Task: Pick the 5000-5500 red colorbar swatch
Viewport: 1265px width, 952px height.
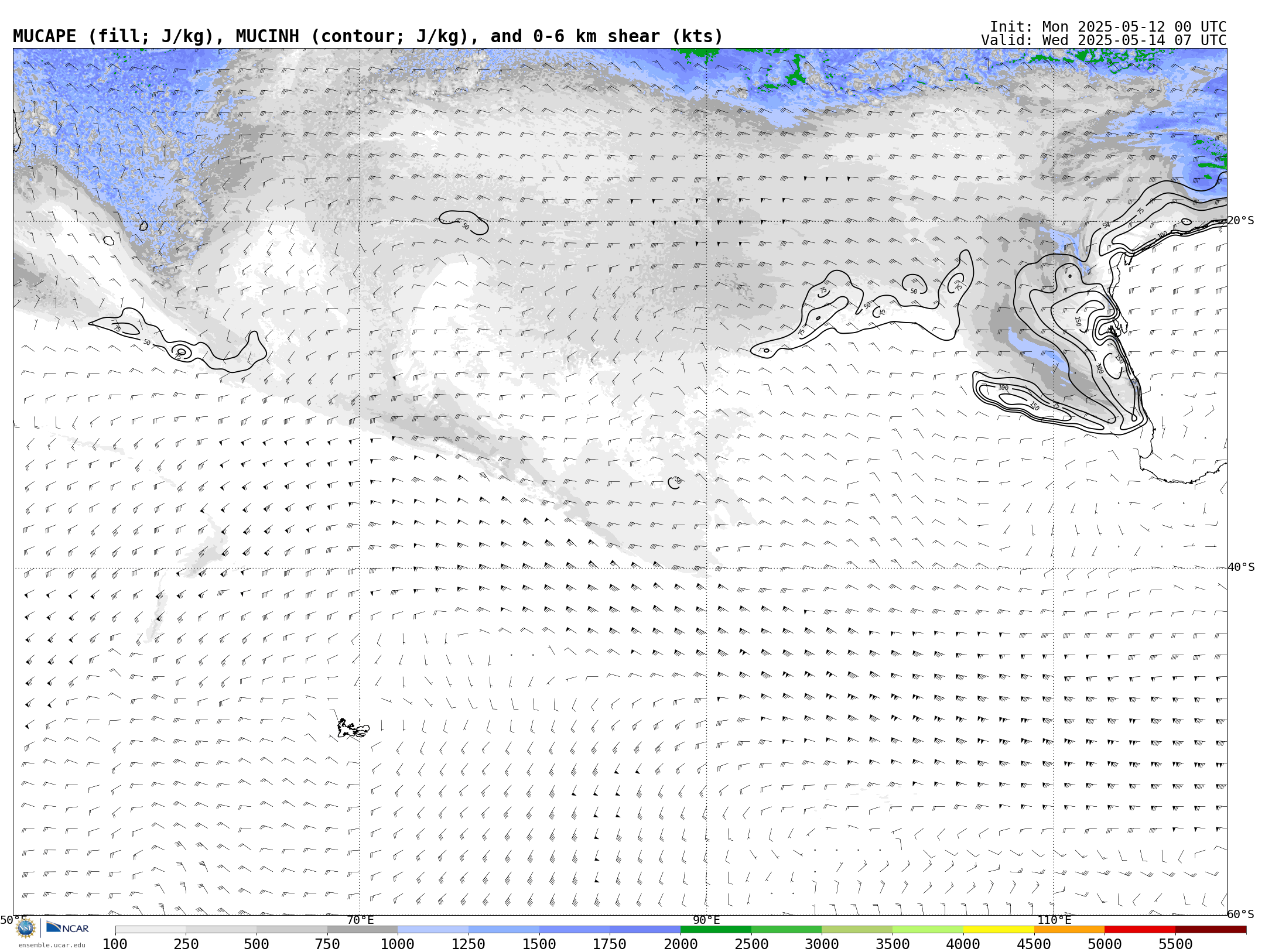Action: (1140, 930)
